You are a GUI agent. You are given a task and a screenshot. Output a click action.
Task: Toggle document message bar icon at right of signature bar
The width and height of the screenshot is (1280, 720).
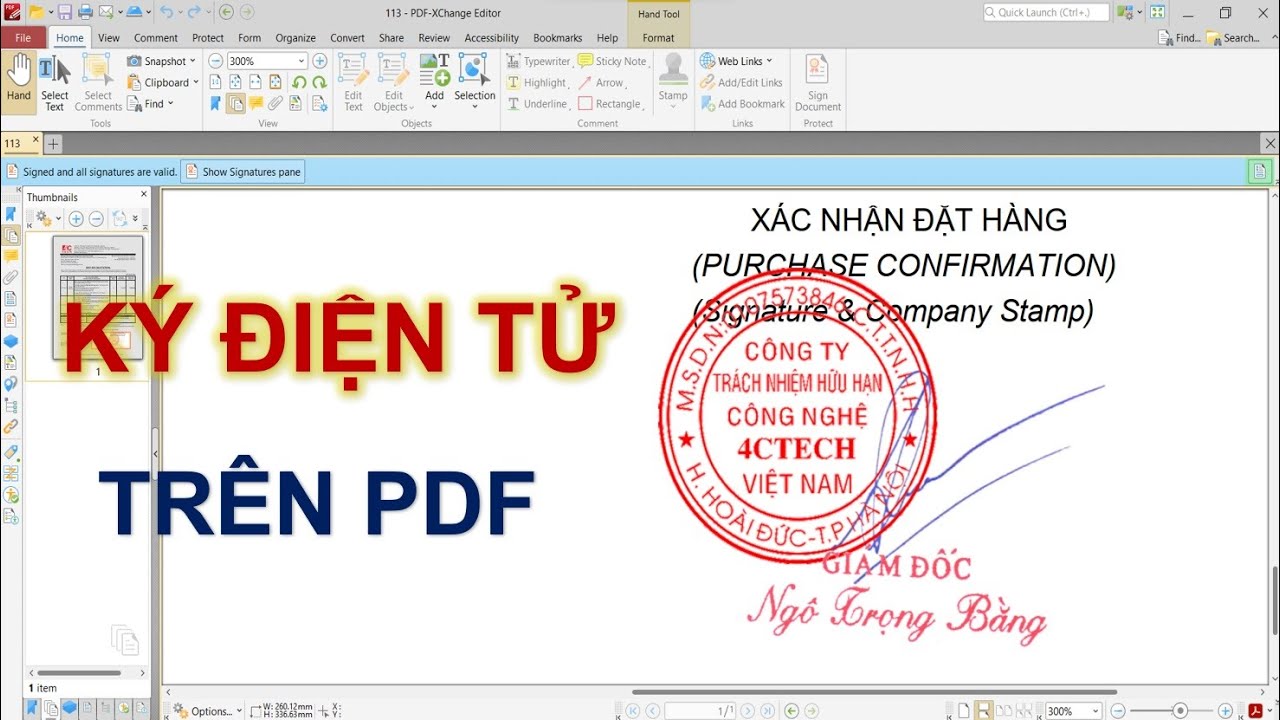click(x=1259, y=171)
